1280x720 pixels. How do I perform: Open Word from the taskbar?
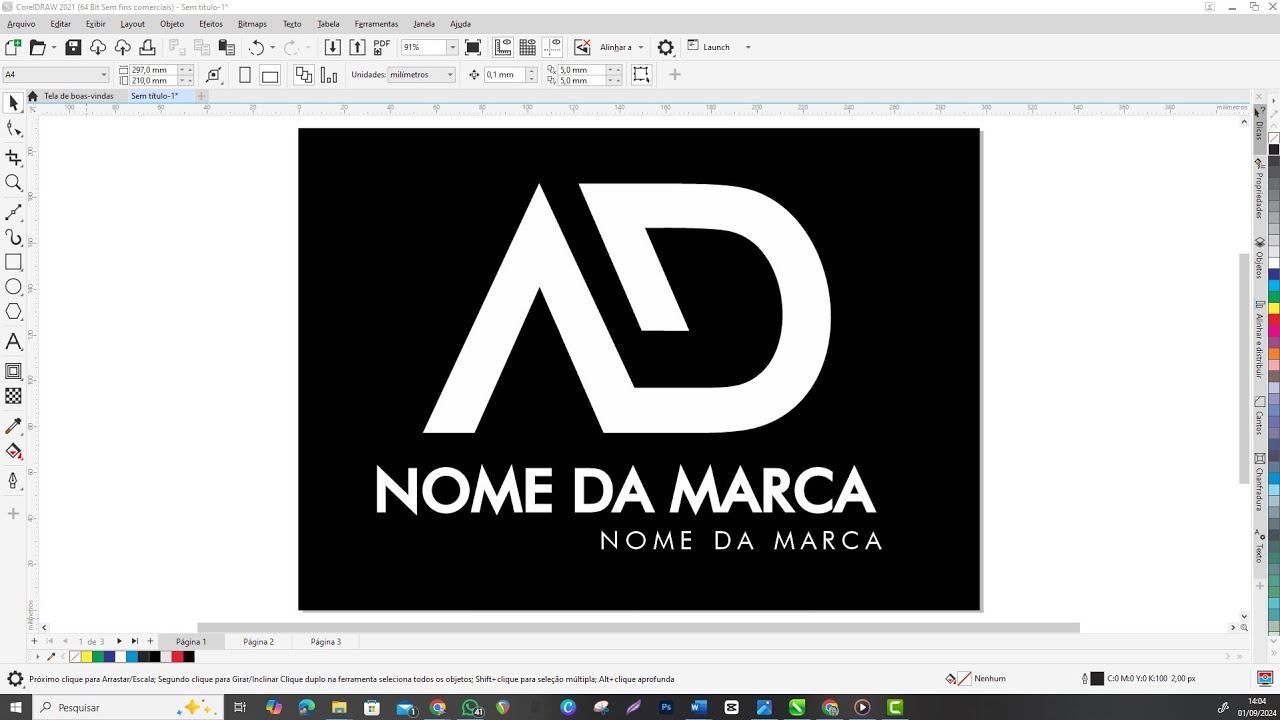click(x=699, y=707)
